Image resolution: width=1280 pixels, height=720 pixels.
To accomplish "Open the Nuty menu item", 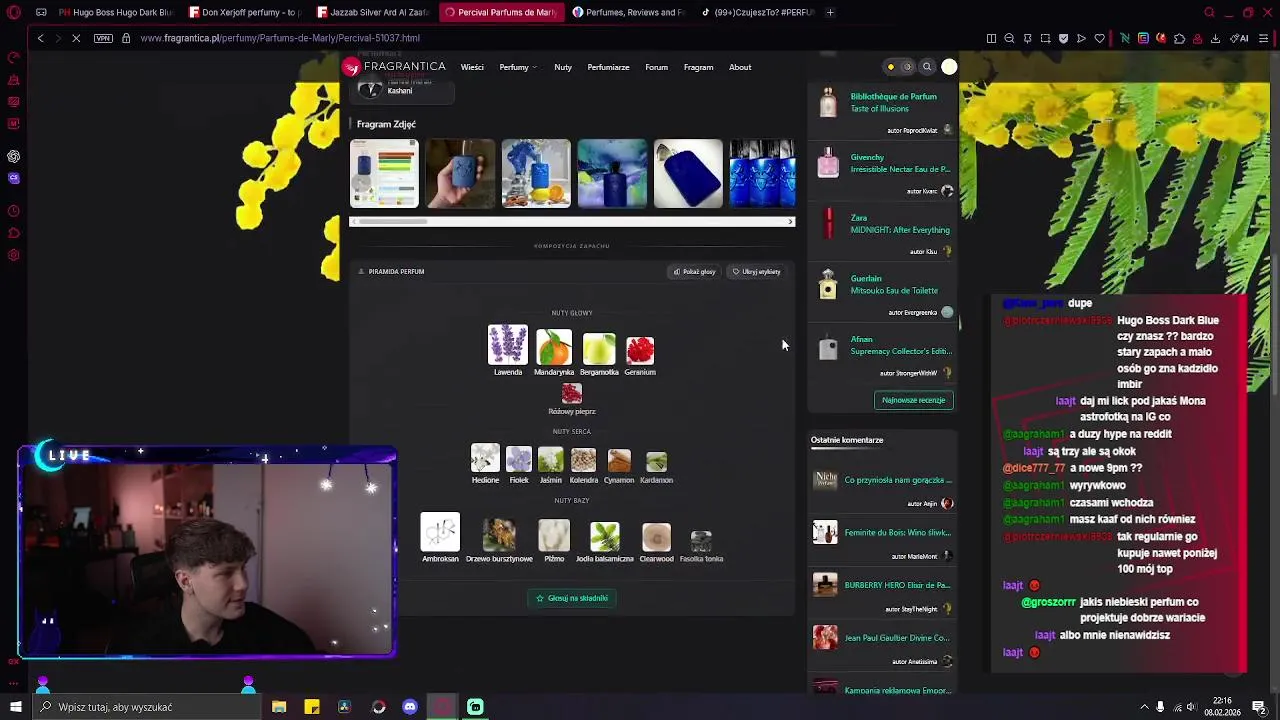I will [563, 67].
